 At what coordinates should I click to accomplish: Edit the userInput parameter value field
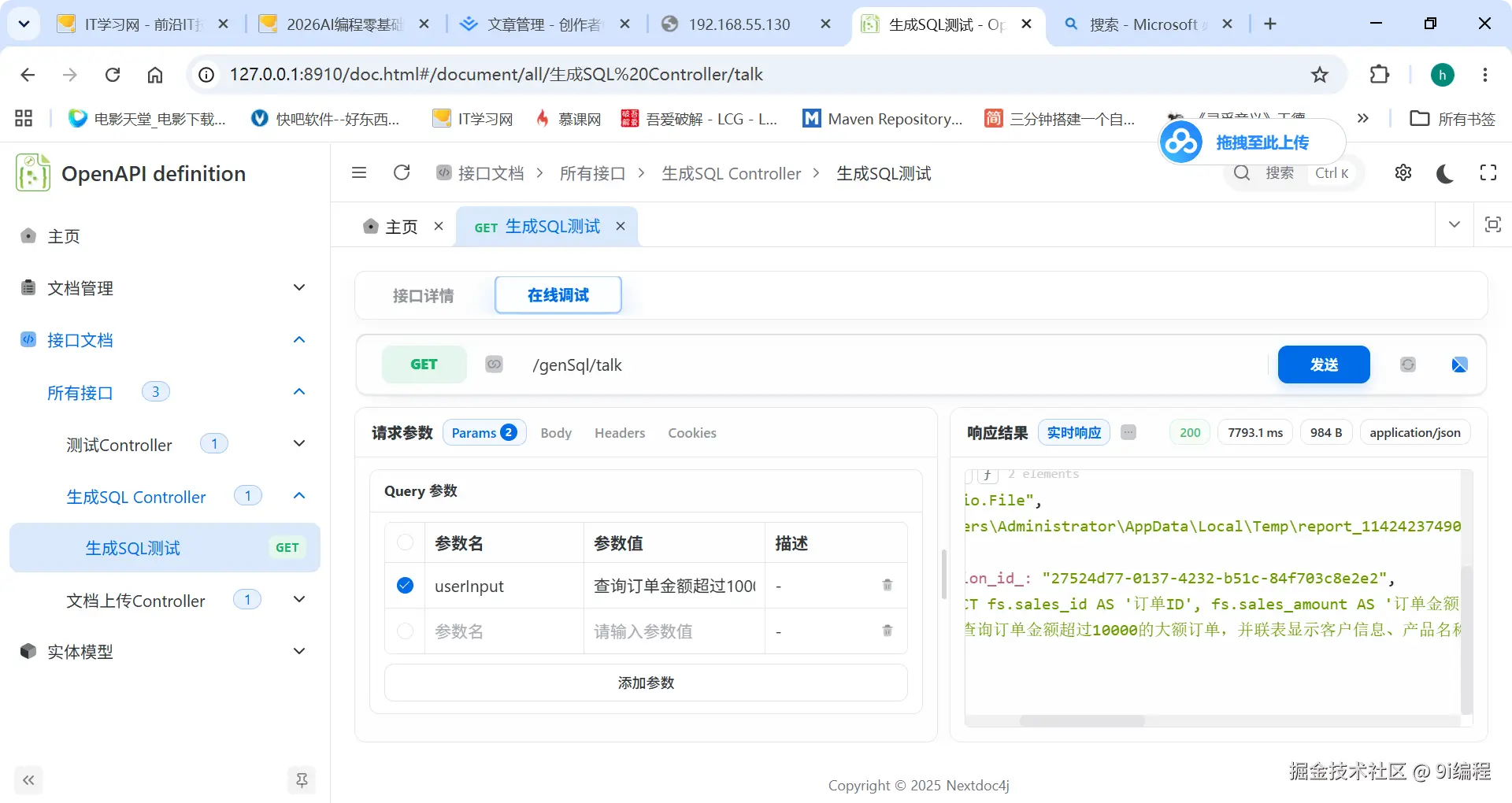click(x=675, y=586)
